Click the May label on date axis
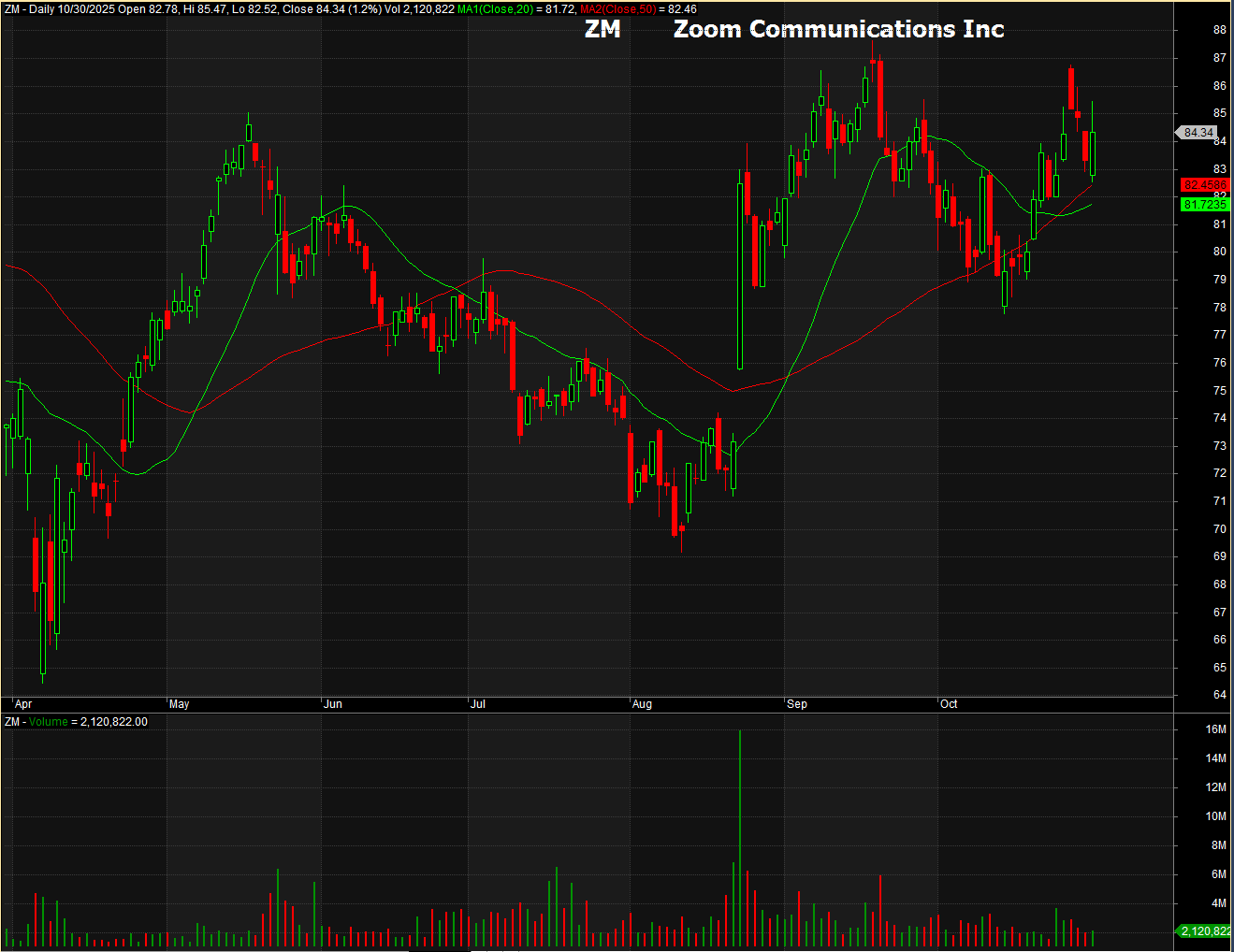Viewport: 1234px width, 952px height. point(179,704)
